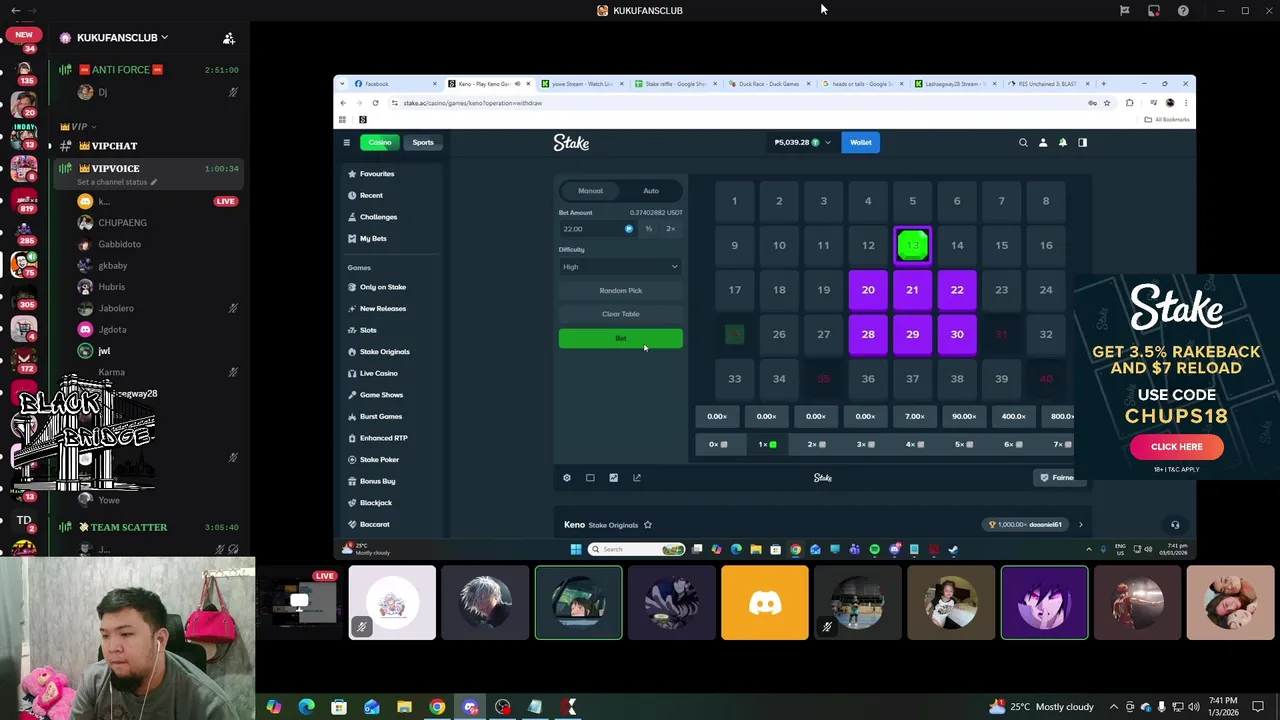Click the Clear Table button
Image resolution: width=1280 pixels, height=720 pixels.
[621, 314]
